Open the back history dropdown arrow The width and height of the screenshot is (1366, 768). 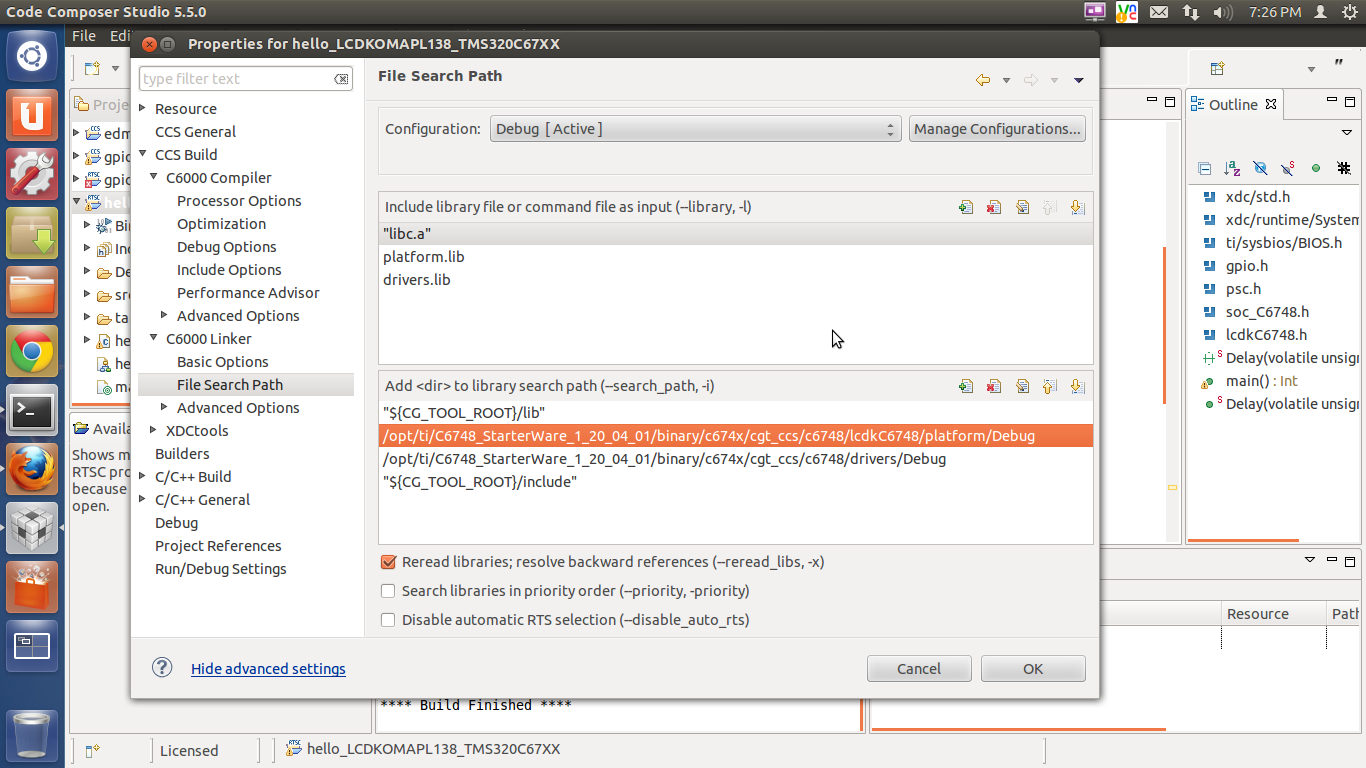click(1006, 80)
